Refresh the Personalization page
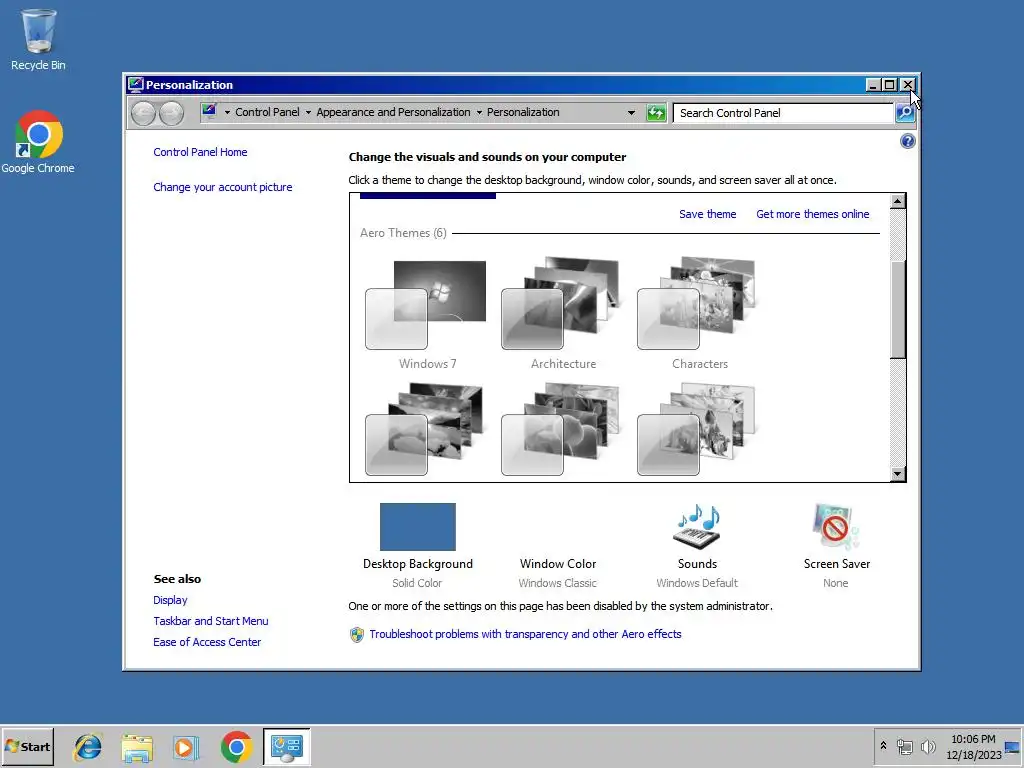Screen dimensions: 1024x768 pos(656,112)
